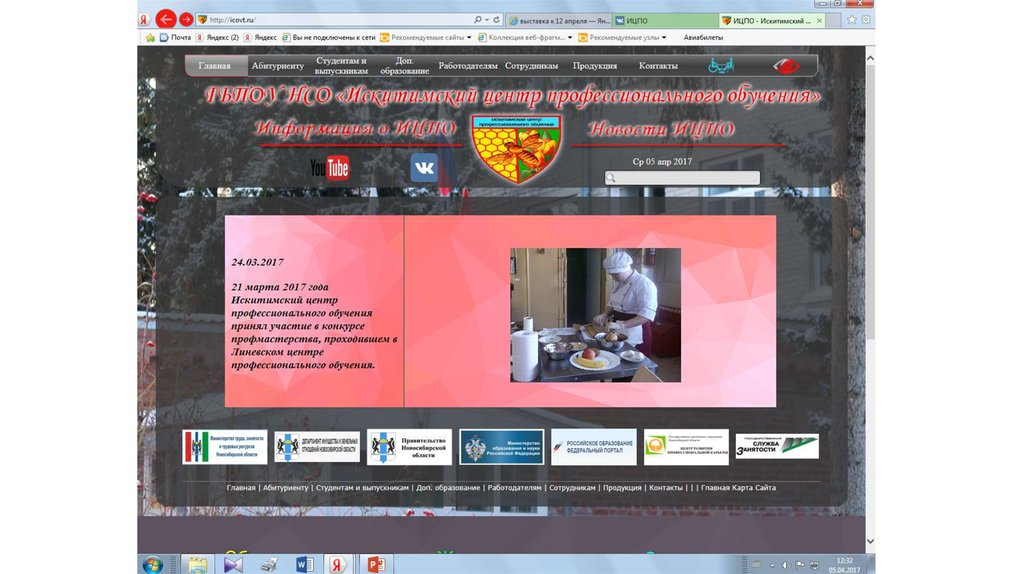Open the cooking competition photo thumbnail
The height and width of the screenshot is (574, 1024).
click(595, 315)
